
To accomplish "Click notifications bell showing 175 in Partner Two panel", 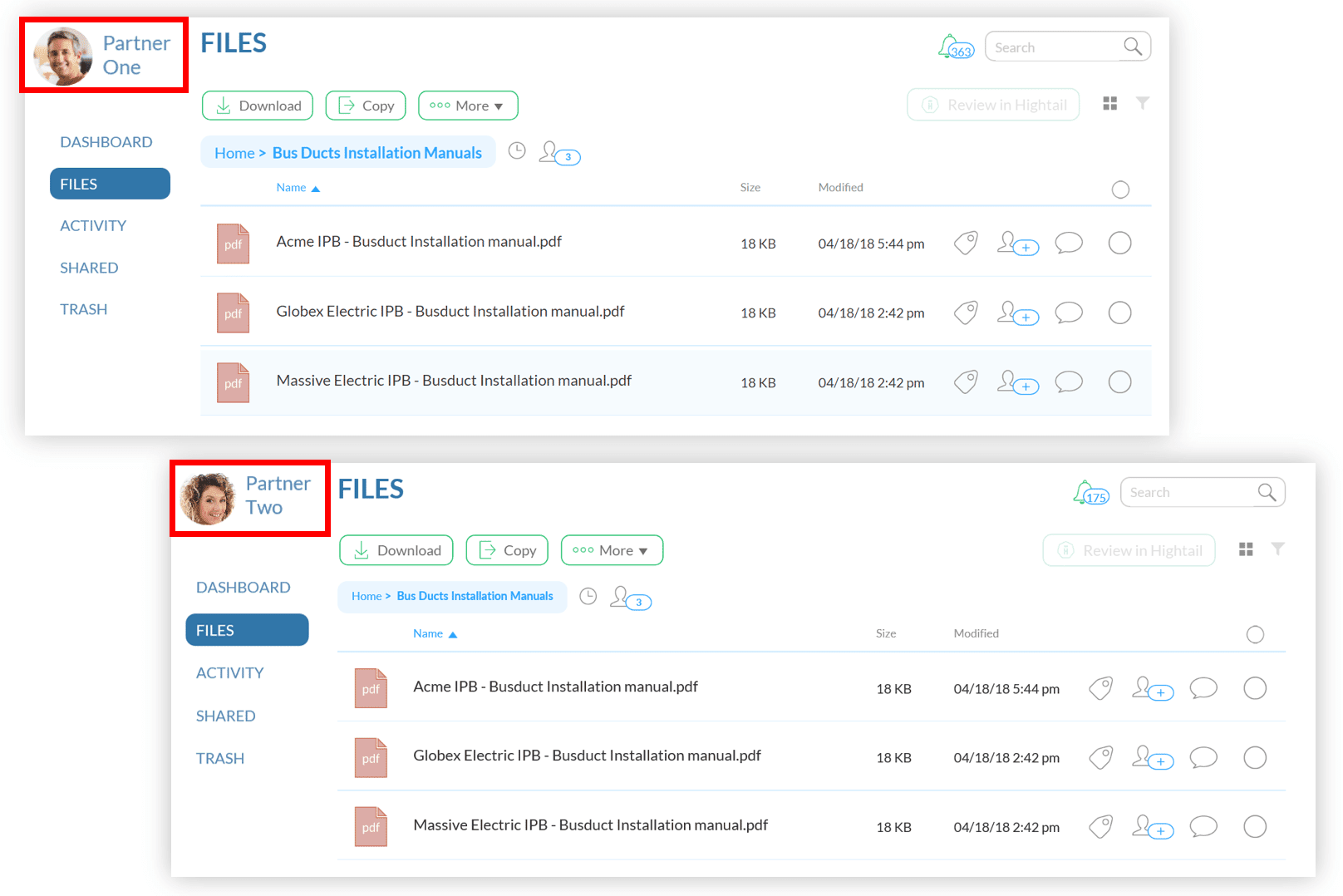I will [x=1091, y=493].
